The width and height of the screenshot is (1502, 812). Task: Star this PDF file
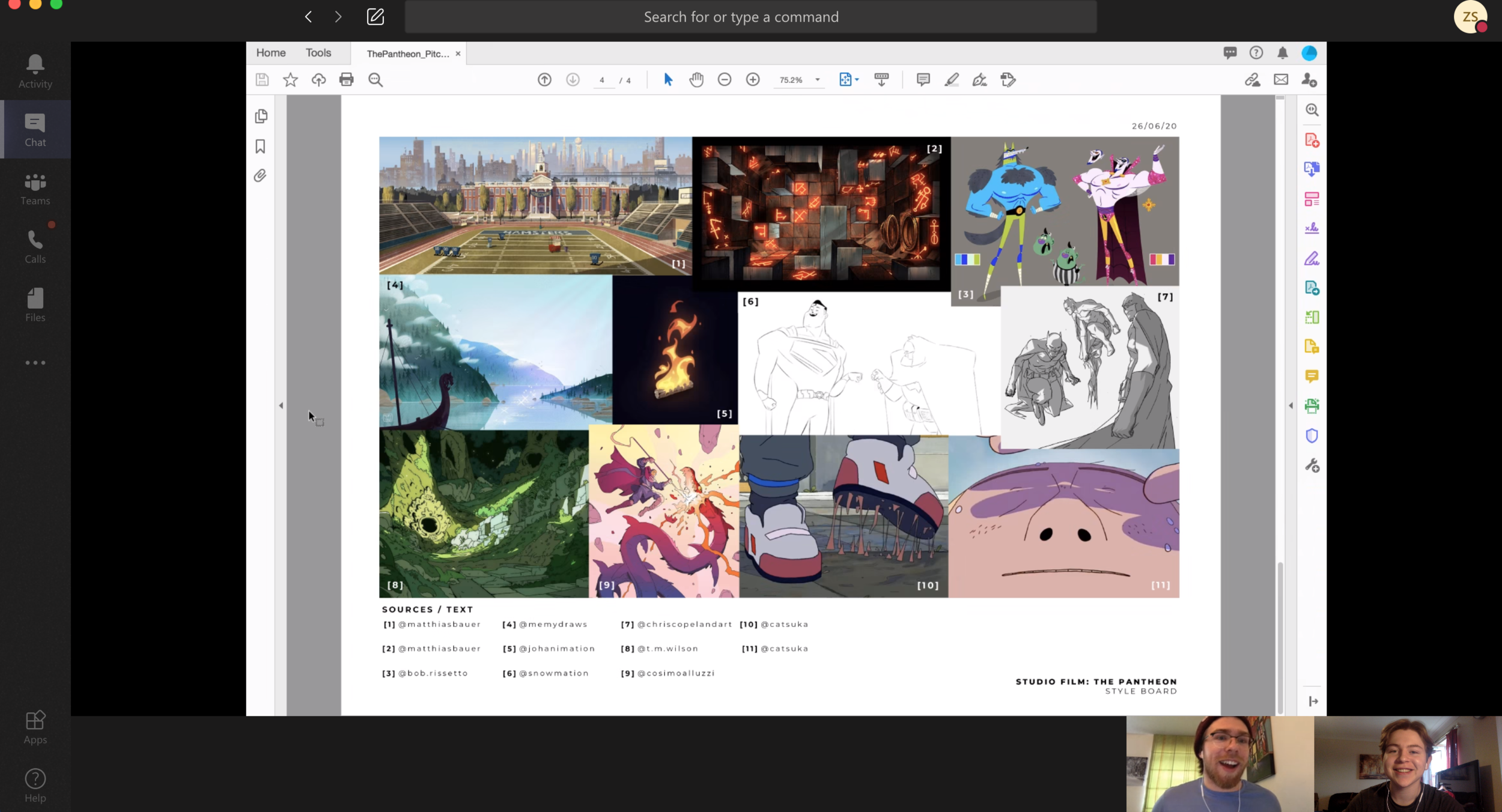(x=290, y=79)
